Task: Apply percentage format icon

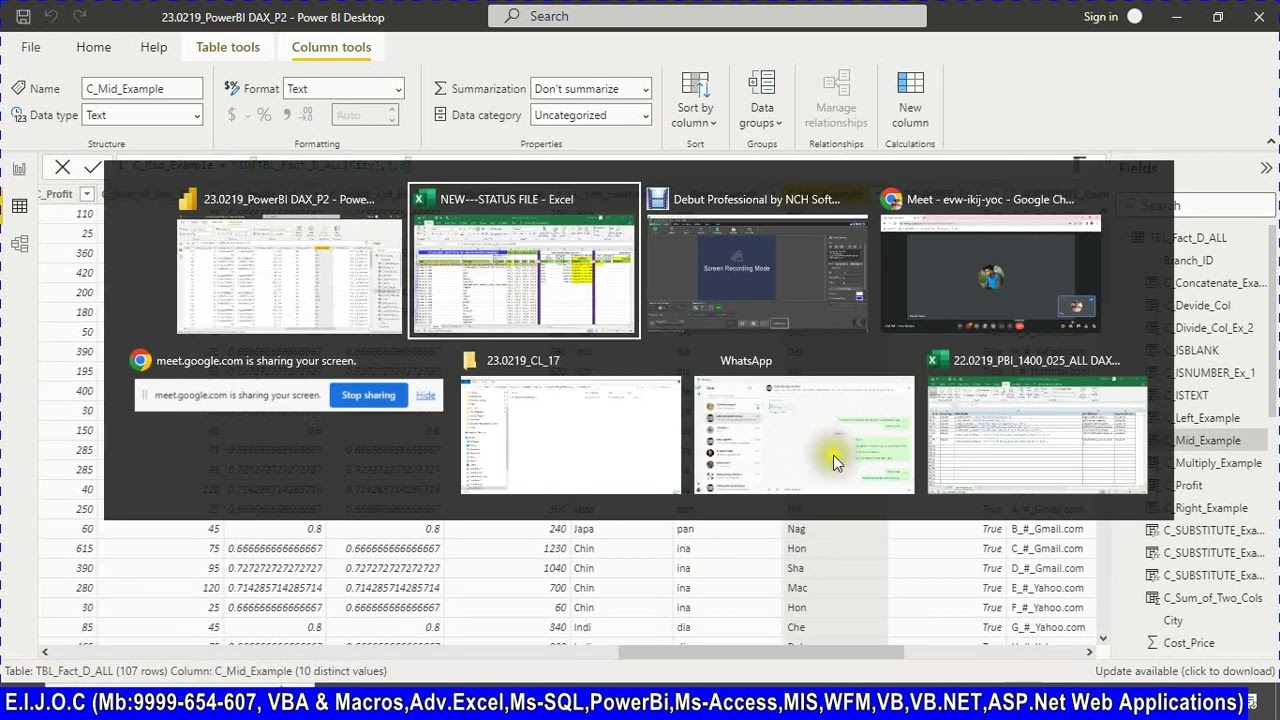Action: (264, 115)
